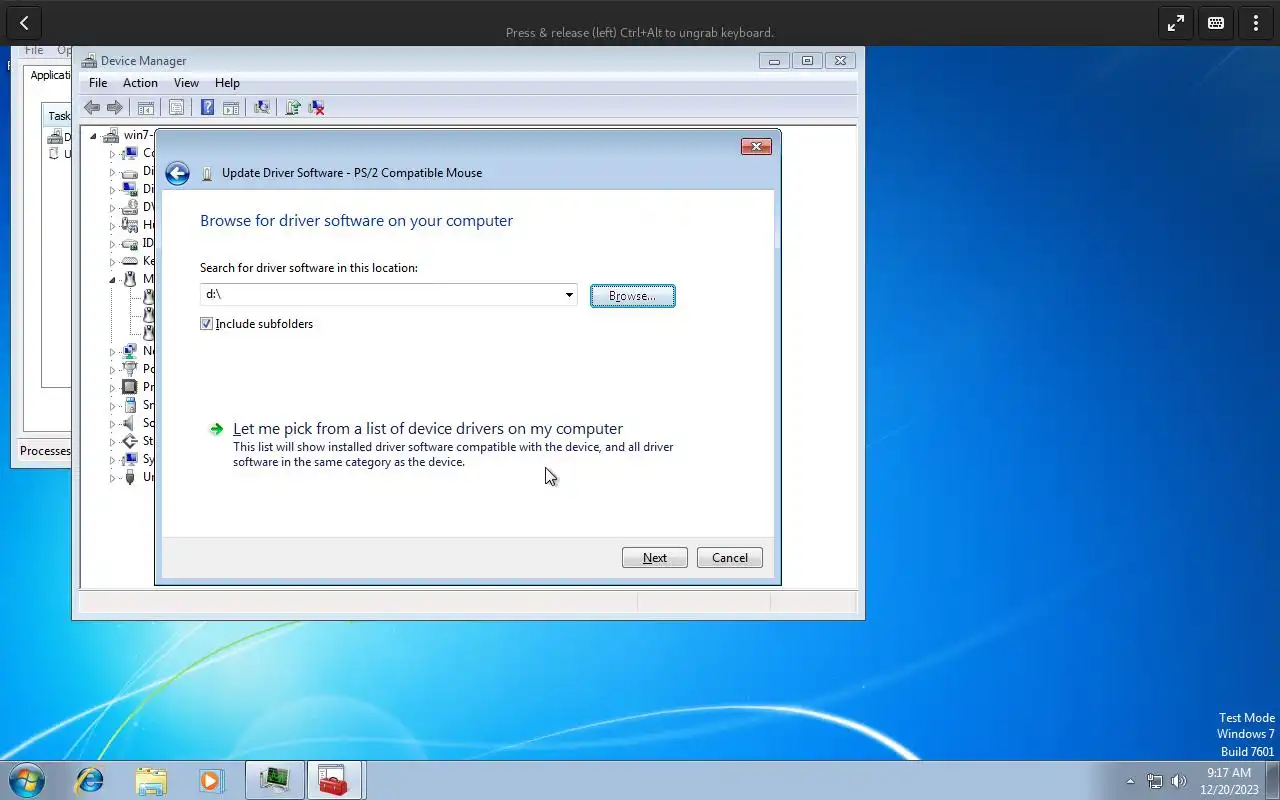
Task: Select the Universal Serial Bus category icon
Action: [x=129, y=477]
